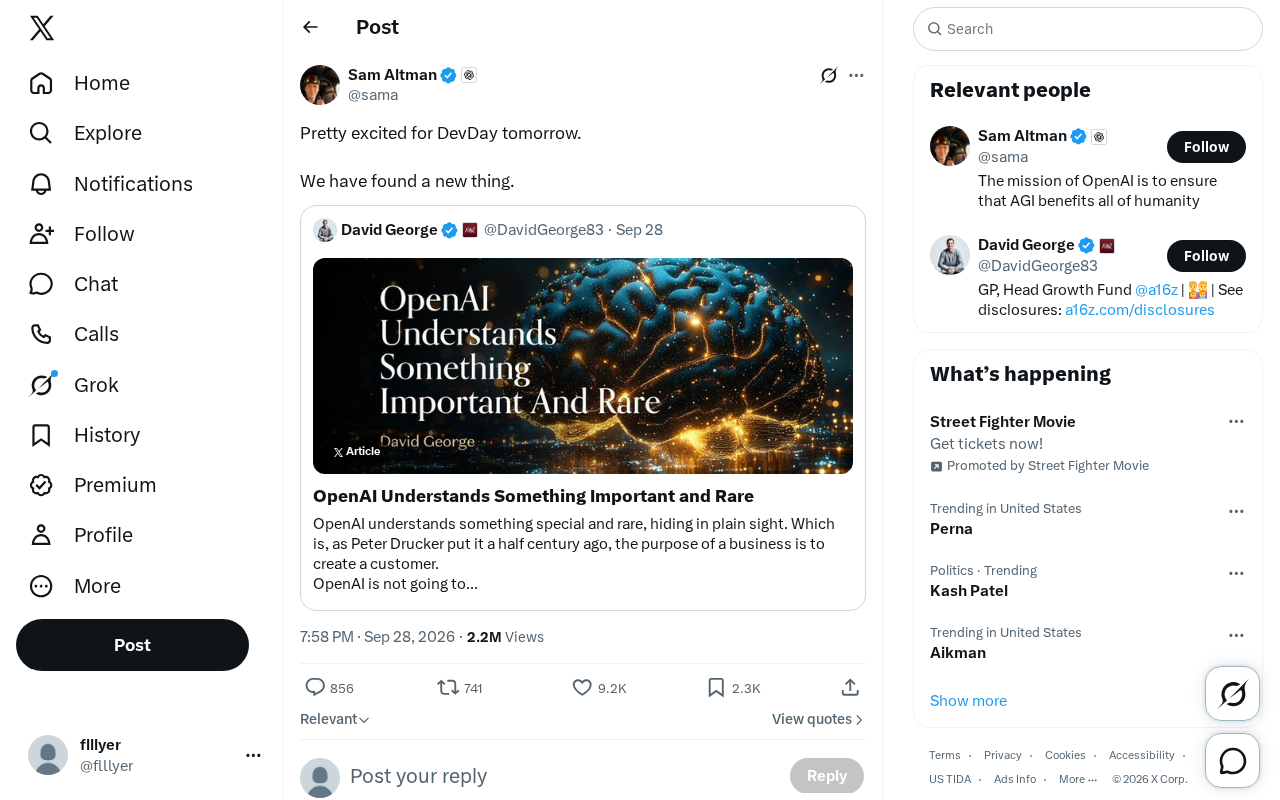1280x800 pixels.
Task: Reply to post via comment icon
Action: 315,687
